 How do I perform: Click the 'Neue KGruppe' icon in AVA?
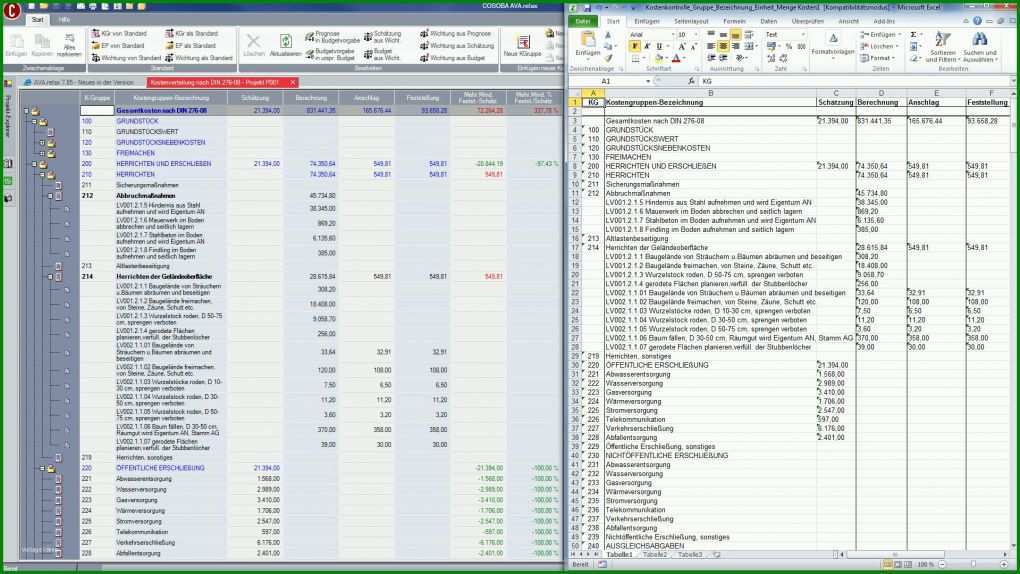(x=523, y=42)
